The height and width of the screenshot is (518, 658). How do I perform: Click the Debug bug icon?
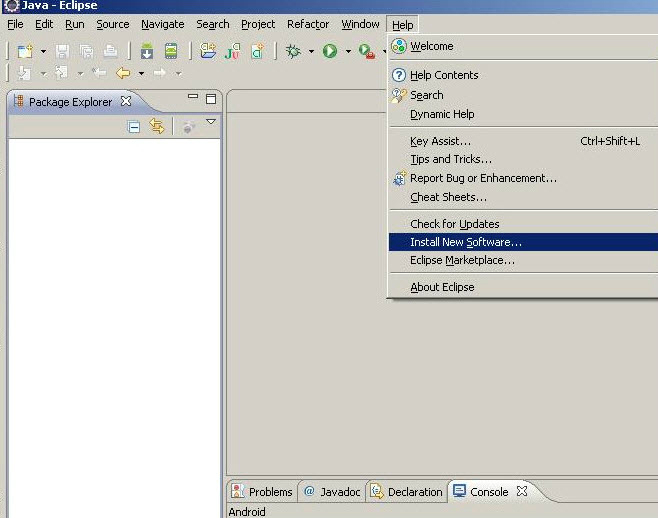294,51
